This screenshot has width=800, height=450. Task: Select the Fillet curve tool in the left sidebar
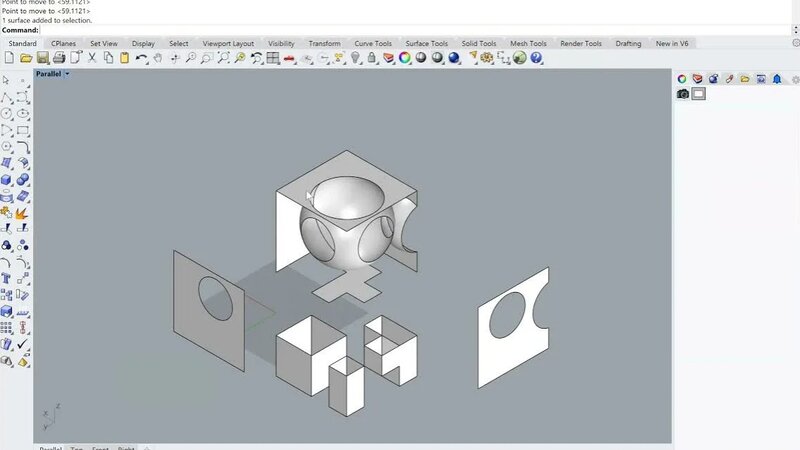pos(23,147)
